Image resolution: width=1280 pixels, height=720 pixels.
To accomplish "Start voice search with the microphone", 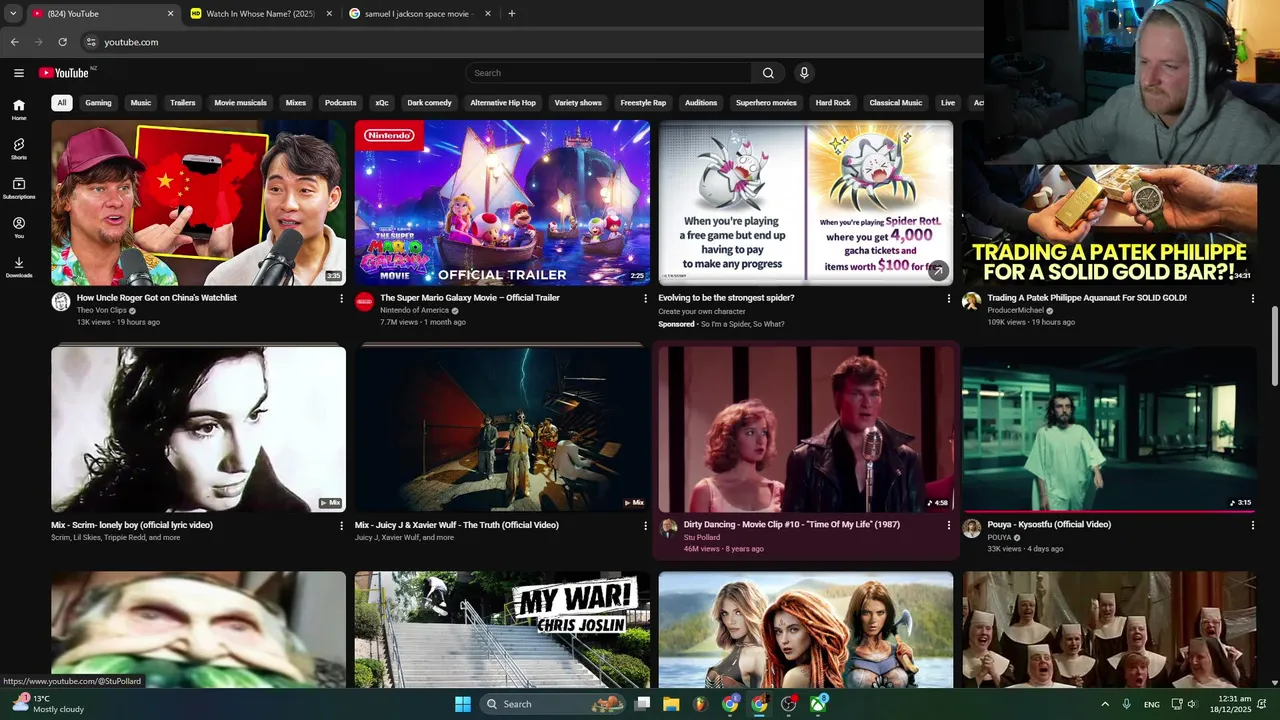I will point(804,73).
